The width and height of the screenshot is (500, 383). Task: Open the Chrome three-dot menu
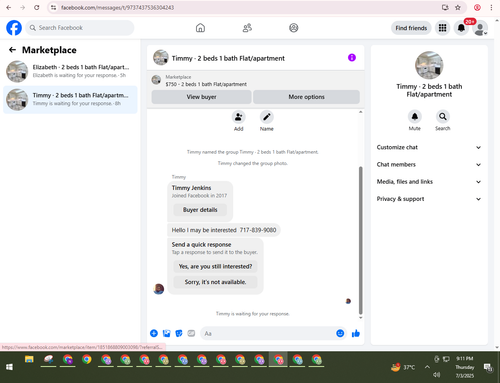click(491, 7)
